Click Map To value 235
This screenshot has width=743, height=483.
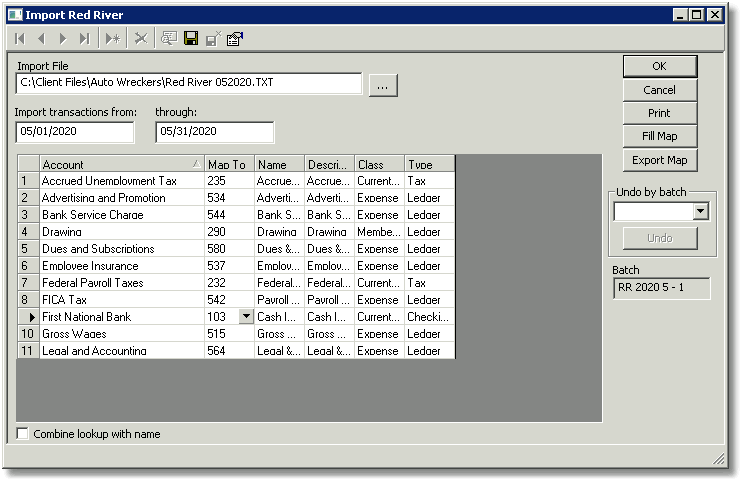[x=229, y=181]
